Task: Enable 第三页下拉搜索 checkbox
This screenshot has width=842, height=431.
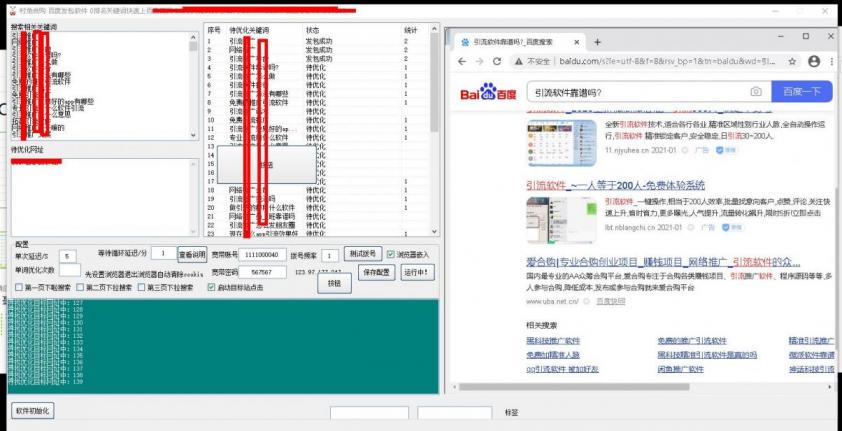Action: (142, 287)
